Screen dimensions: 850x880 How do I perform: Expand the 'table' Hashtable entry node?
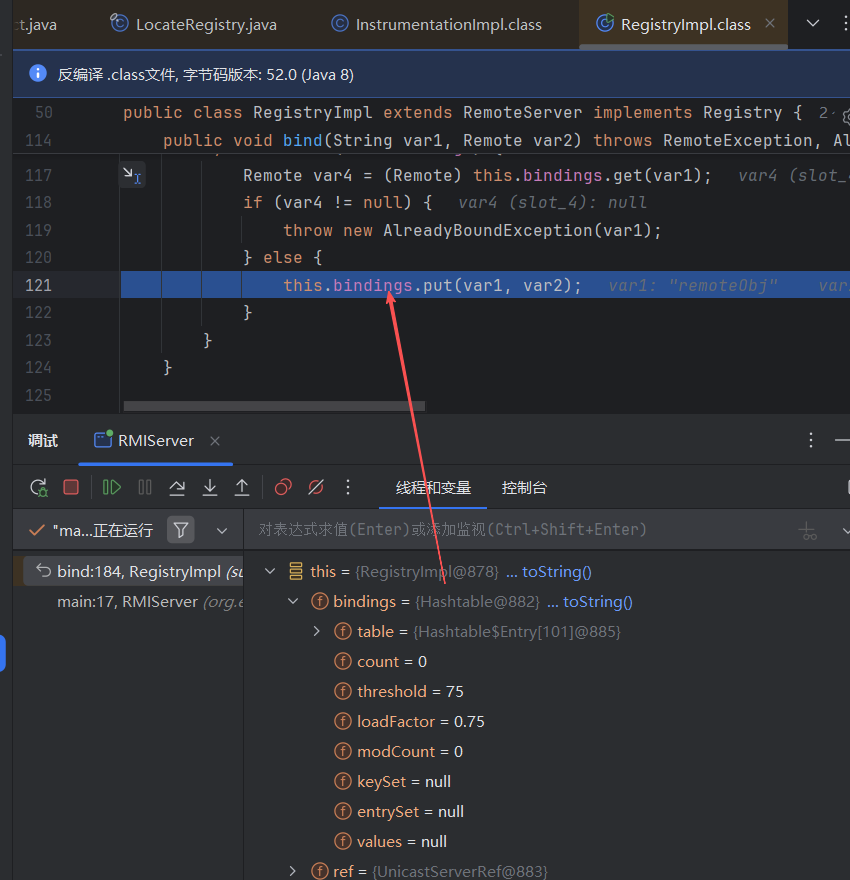(x=317, y=632)
